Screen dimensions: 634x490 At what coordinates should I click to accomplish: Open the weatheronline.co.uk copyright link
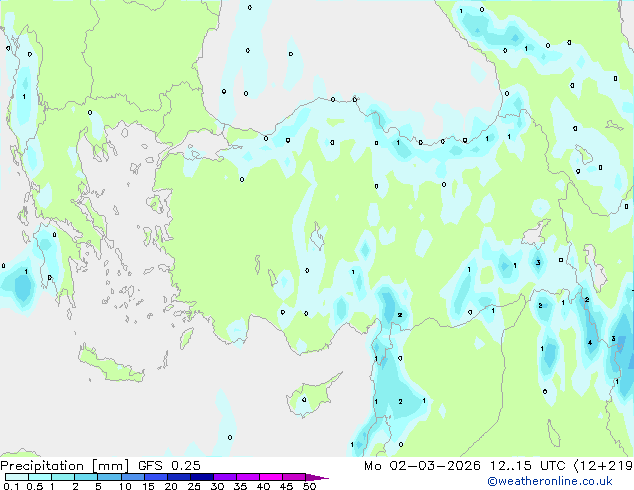click(550, 481)
